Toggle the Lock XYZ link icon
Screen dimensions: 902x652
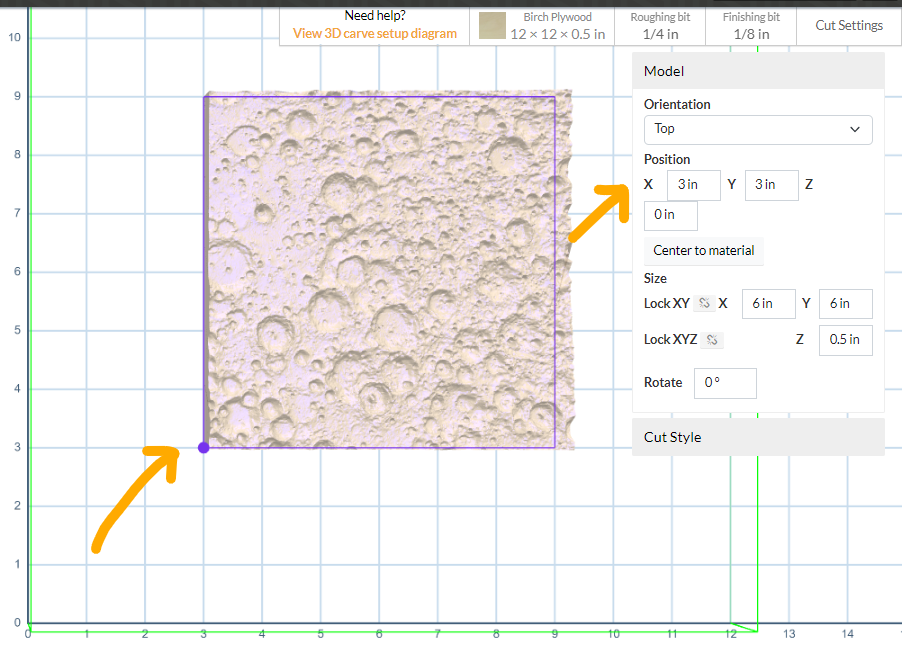(712, 340)
